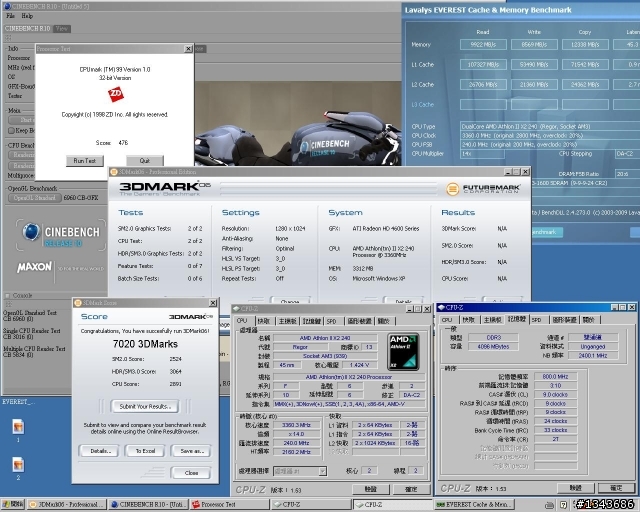The image size is (640, 512).
Task: Click the 3DMark Score dialog title icon
Action: pyautogui.click(x=78, y=303)
